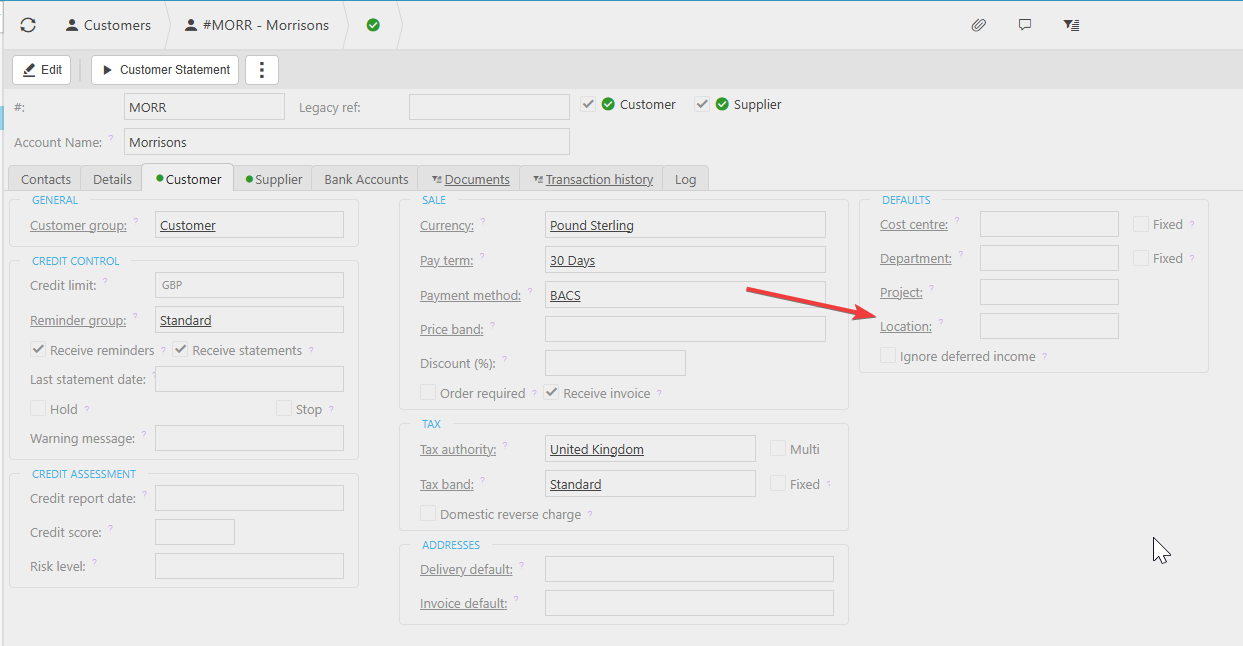The height and width of the screenshot is (646, 1243).
Task: Open the attachments paperclip icon
Action: click(x=979, y=25)
